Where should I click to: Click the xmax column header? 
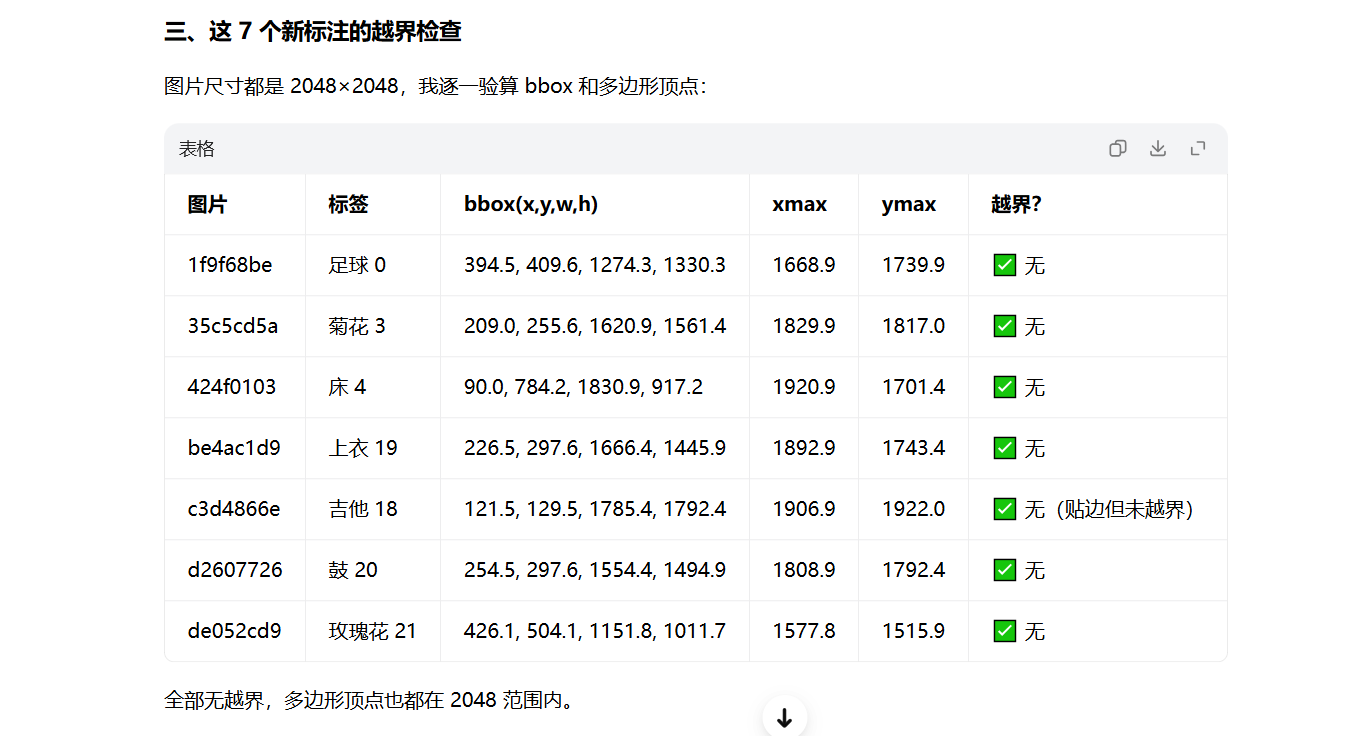(800, 204)
